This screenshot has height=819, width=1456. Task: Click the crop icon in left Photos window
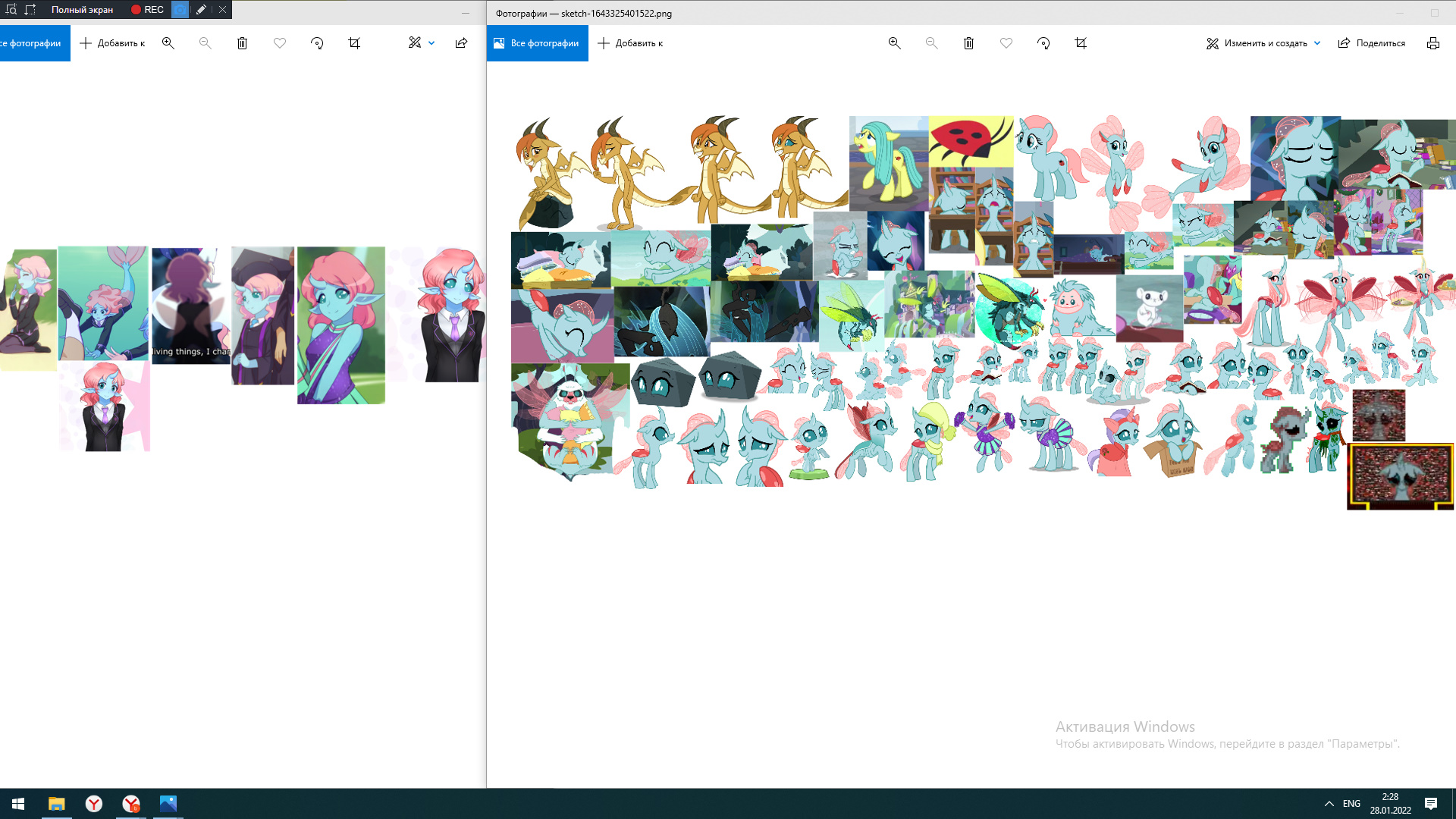[354, 43]
